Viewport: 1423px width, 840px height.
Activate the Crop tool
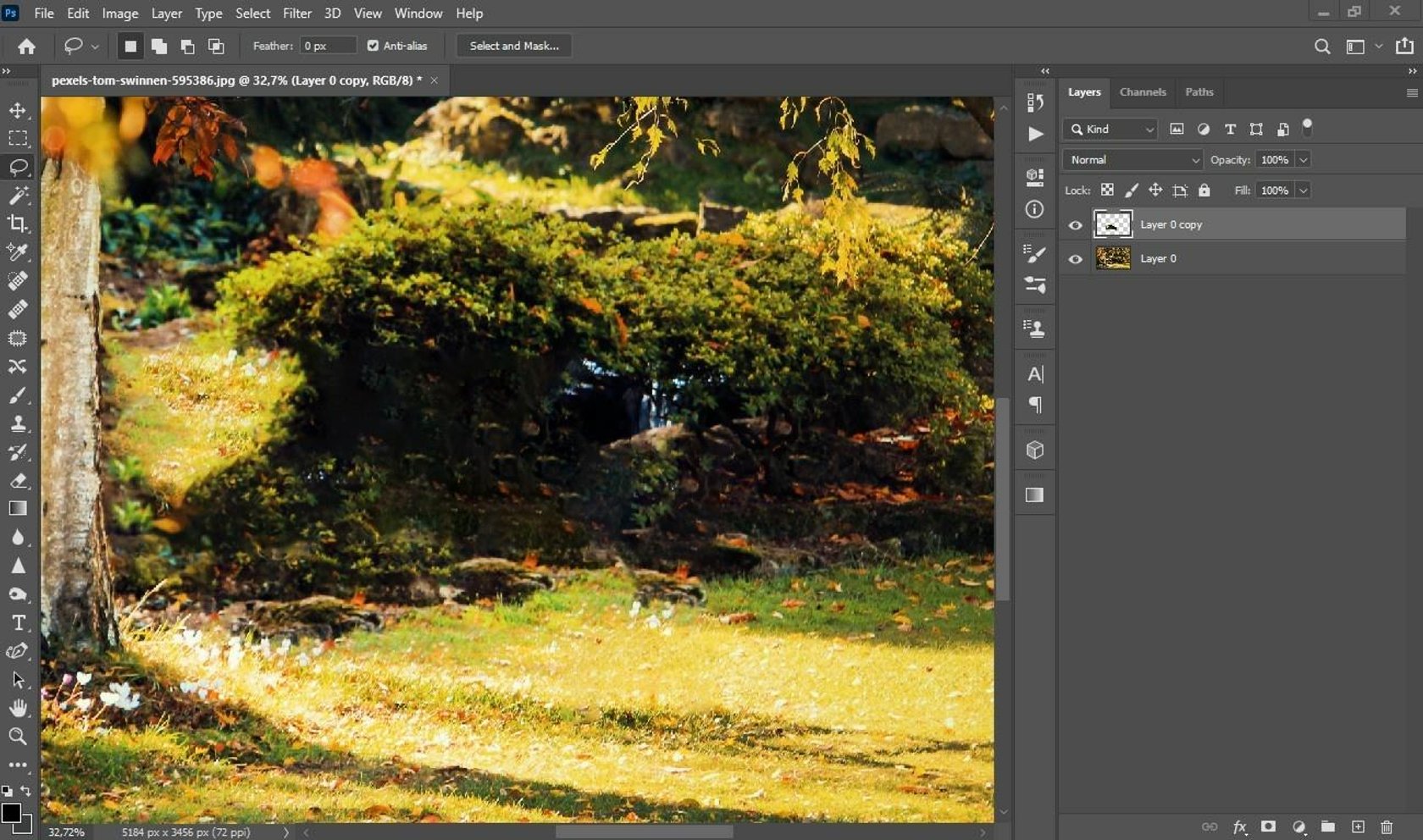pos(19,224)
